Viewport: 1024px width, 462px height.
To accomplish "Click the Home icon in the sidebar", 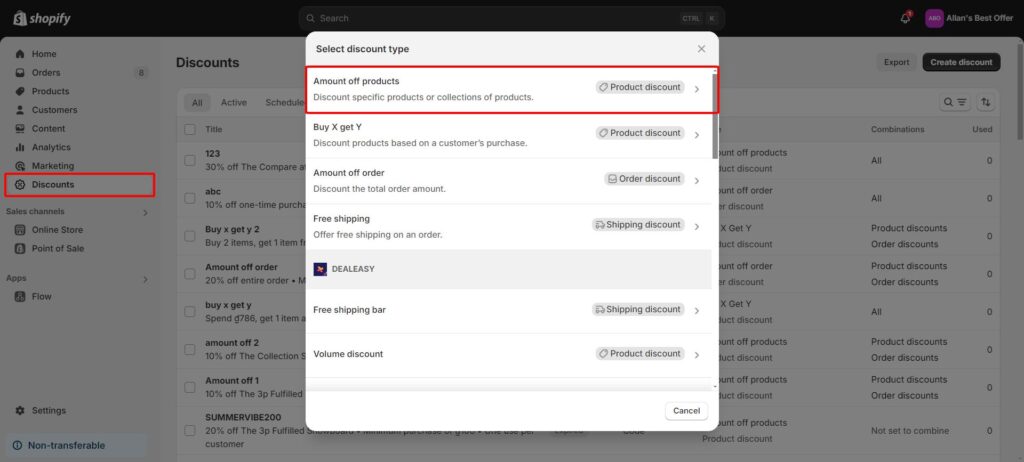I will point(20,54).
